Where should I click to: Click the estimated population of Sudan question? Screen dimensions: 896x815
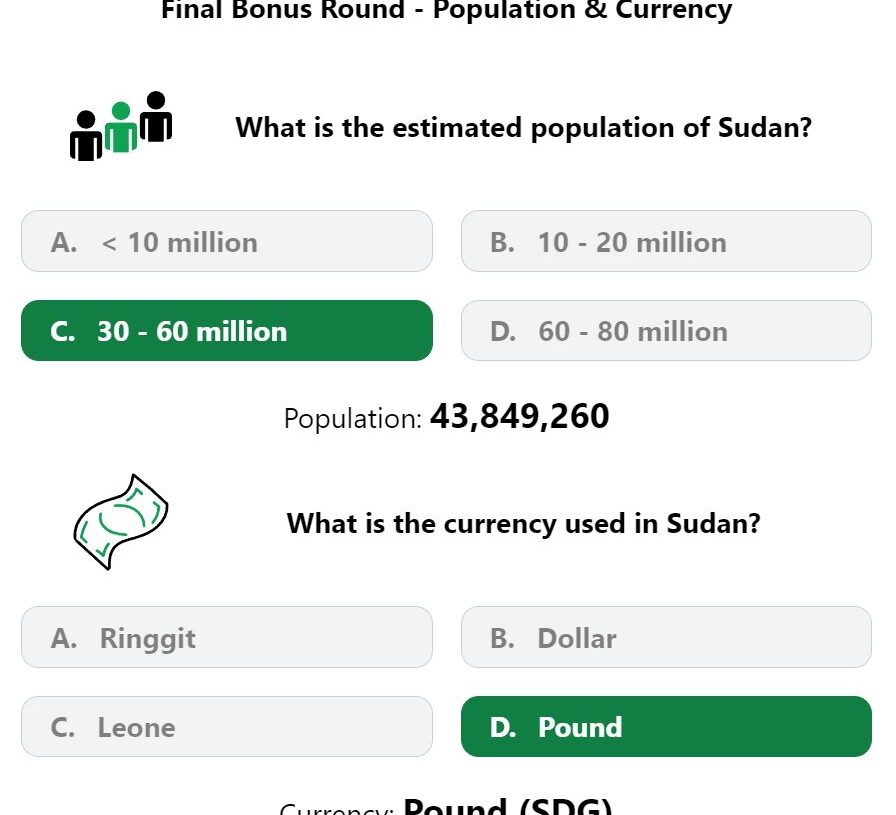523,127
